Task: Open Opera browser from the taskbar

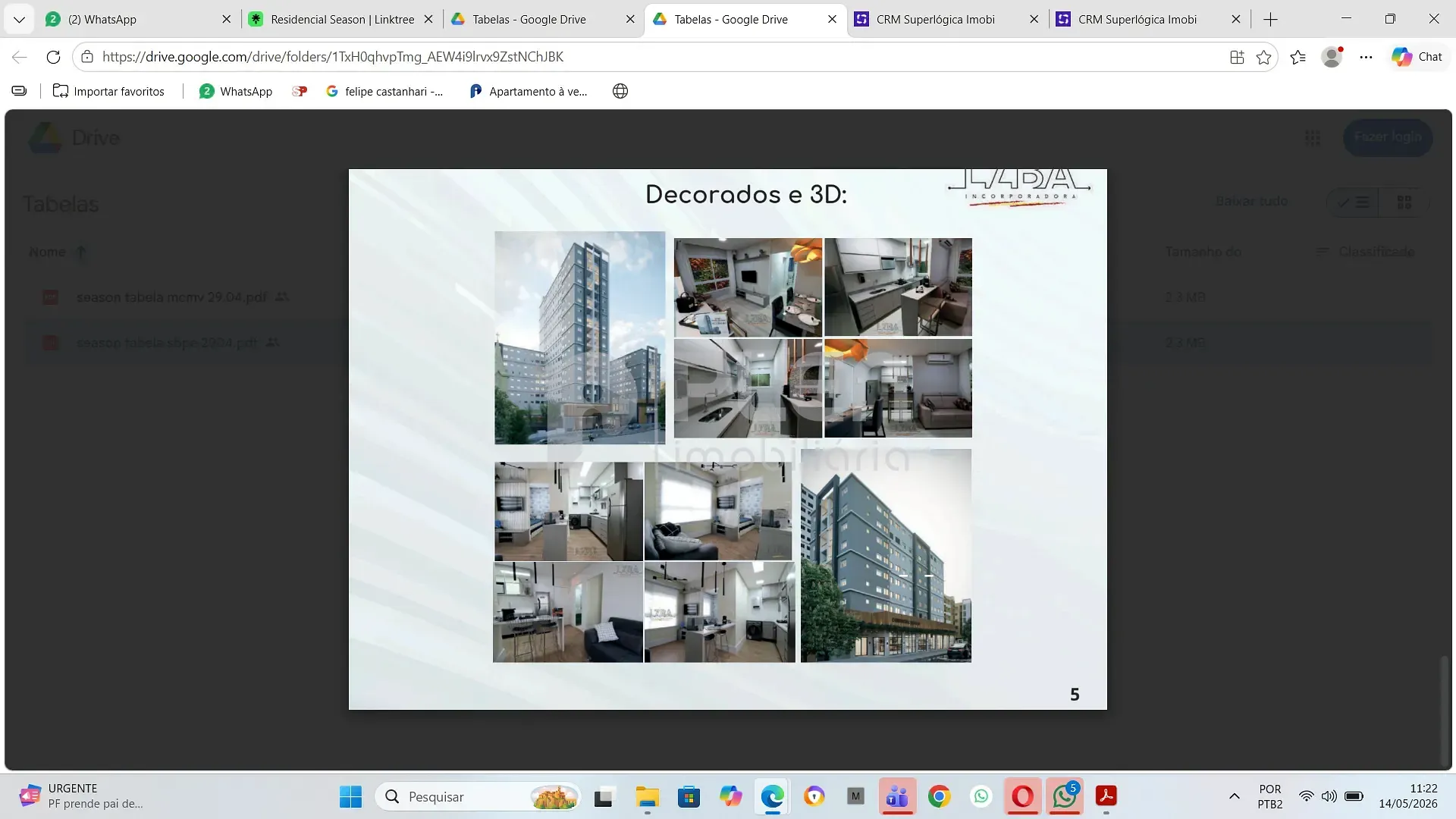Action: (1022, 797)
